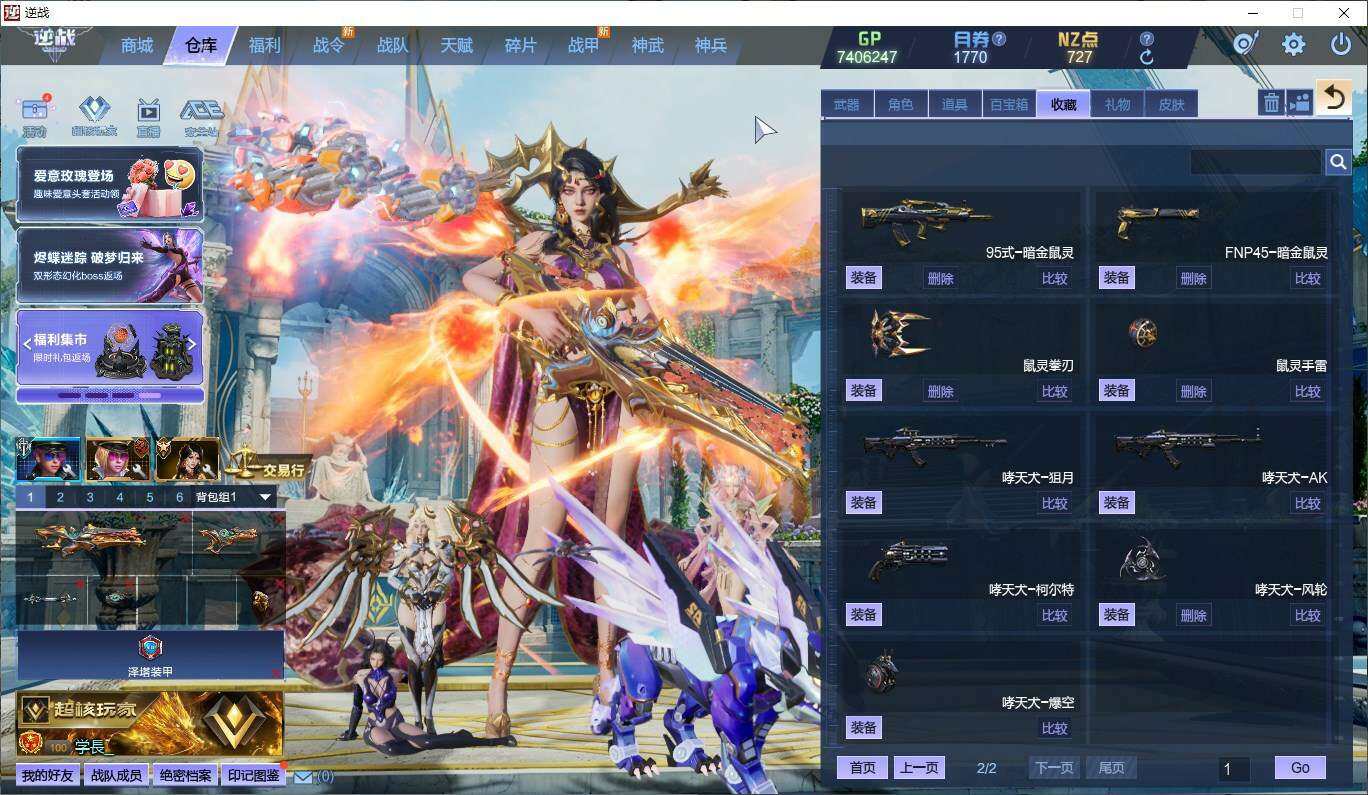Click the search magnifier icon
This screenshot has height=795, width=1368.
(x=1338, y=162)
